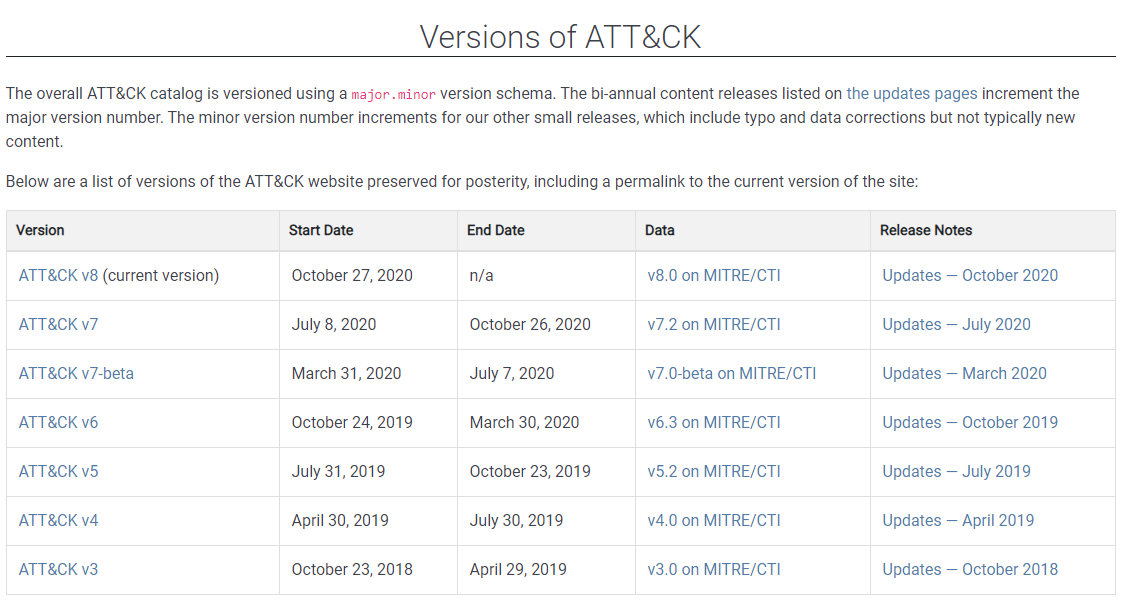Click v5.2 on MITRE/CTI link
Image resolution: width=1127 pixels, height=609 pixels.
[x=713, y=471]
